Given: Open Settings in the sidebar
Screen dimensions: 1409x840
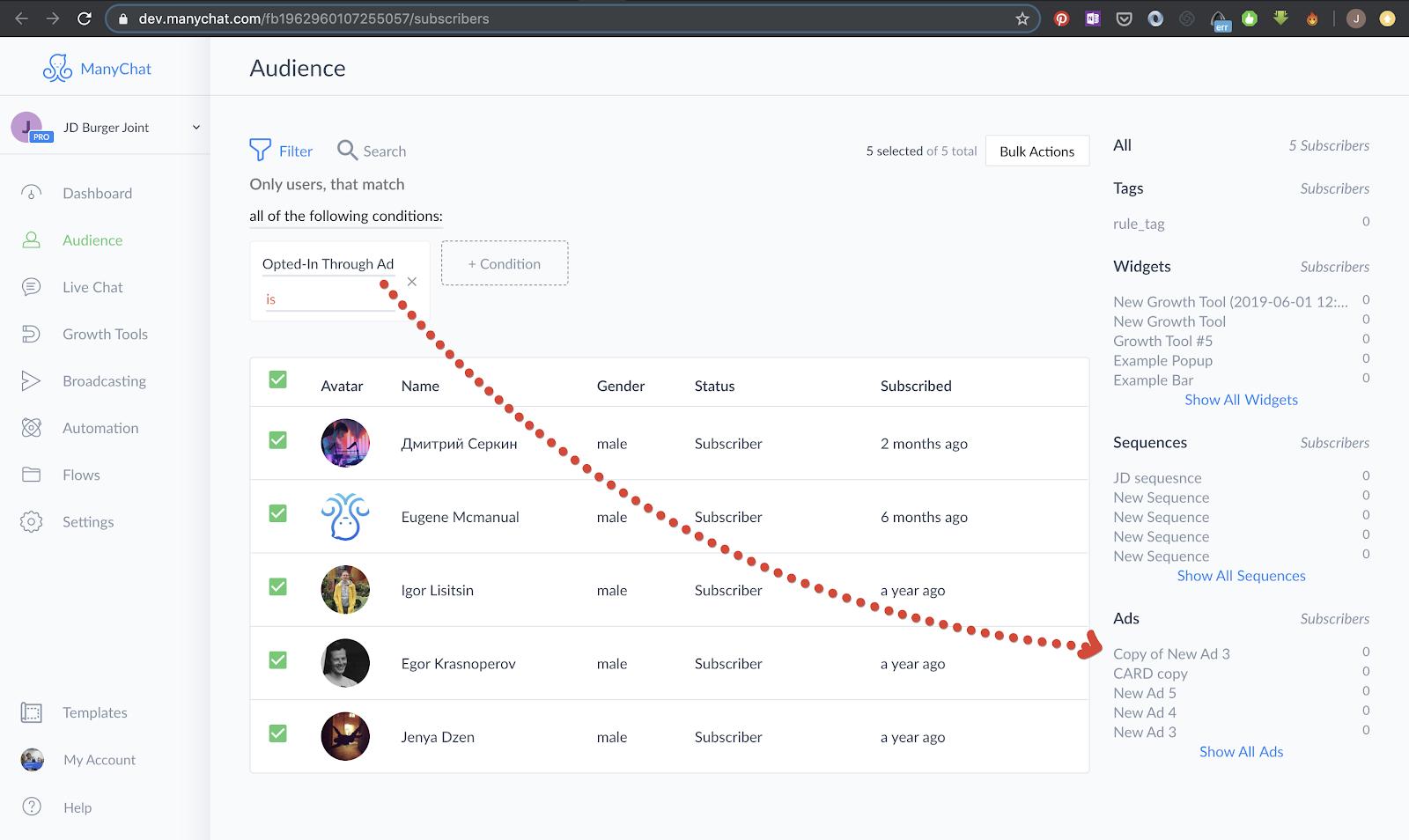Looking at the screenshot, I should point(88,522).
